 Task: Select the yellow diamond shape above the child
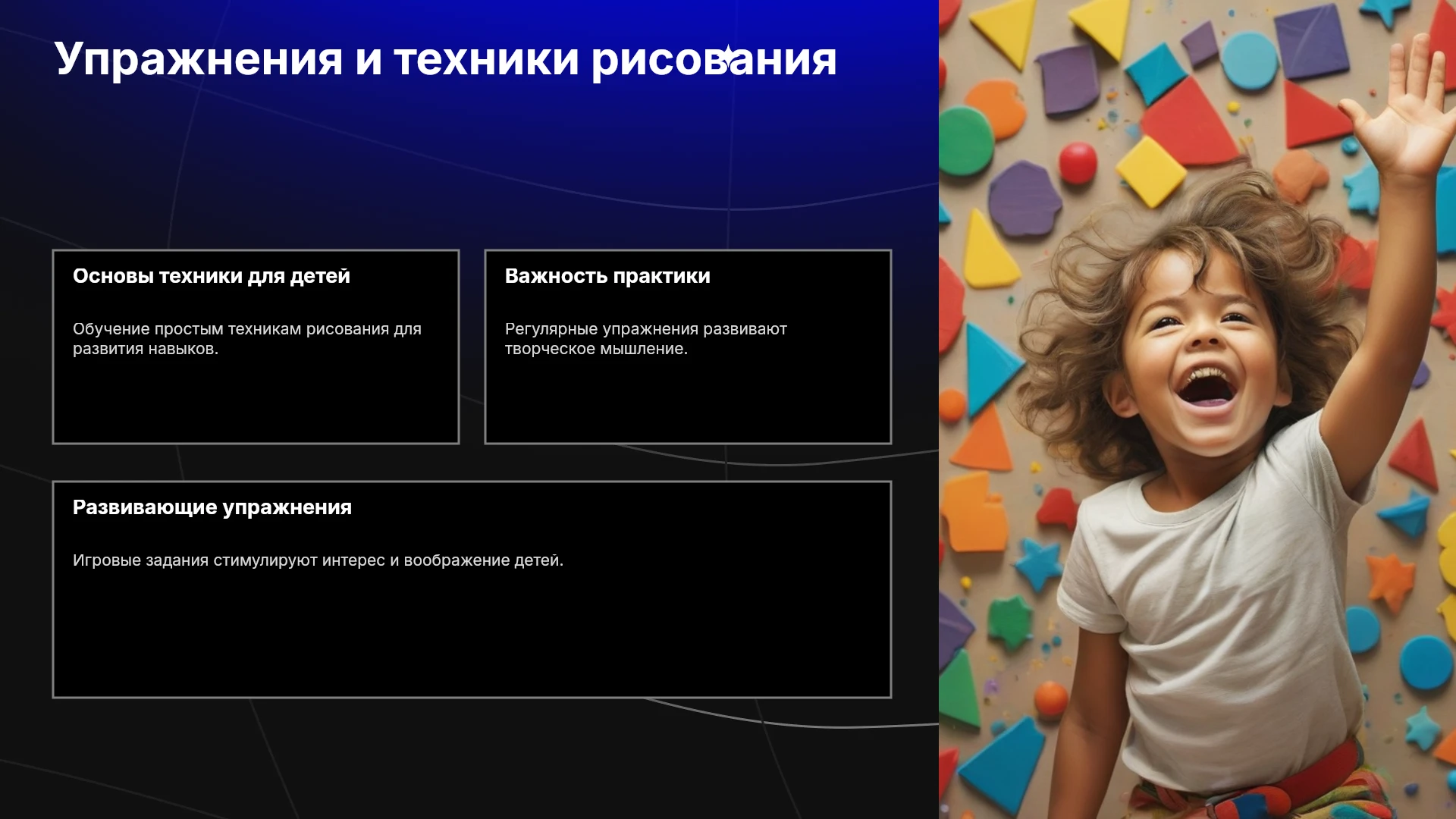click(1150, 171)
